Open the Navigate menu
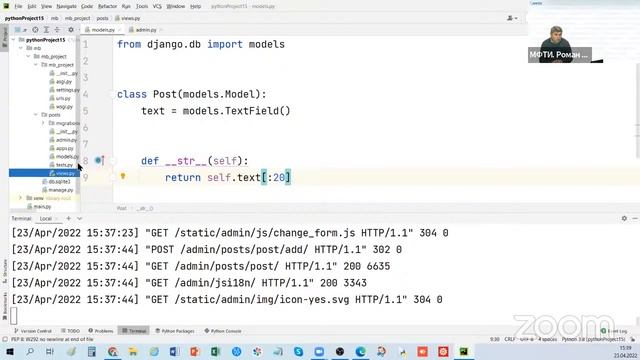The image size is (640, 360). tap(67, 6)
